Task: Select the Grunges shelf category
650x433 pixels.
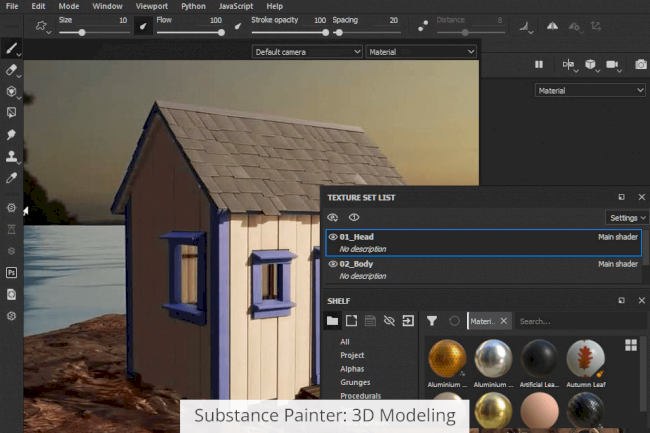Action: point(355,382)
